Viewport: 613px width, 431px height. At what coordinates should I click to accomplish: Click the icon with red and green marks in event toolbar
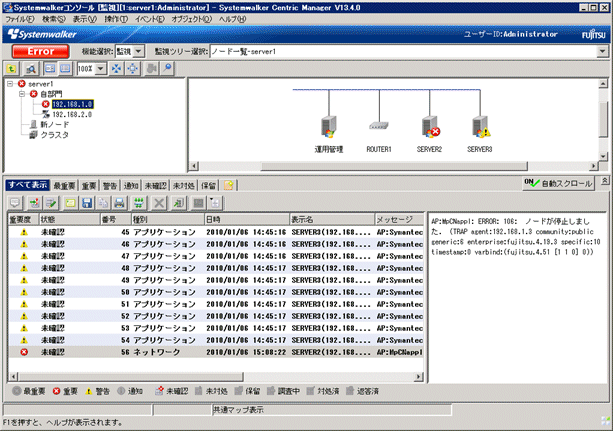coord(34,203)
